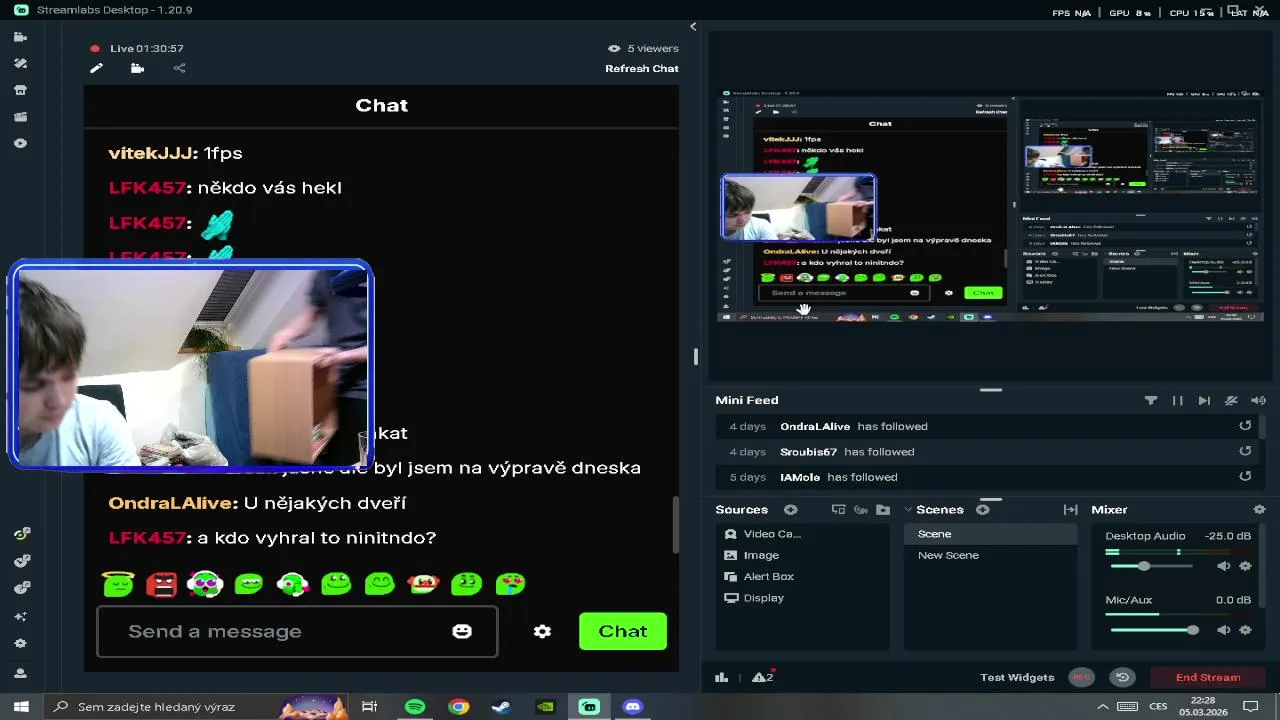
Task: Focus the Send a message field
Action: 297,631
